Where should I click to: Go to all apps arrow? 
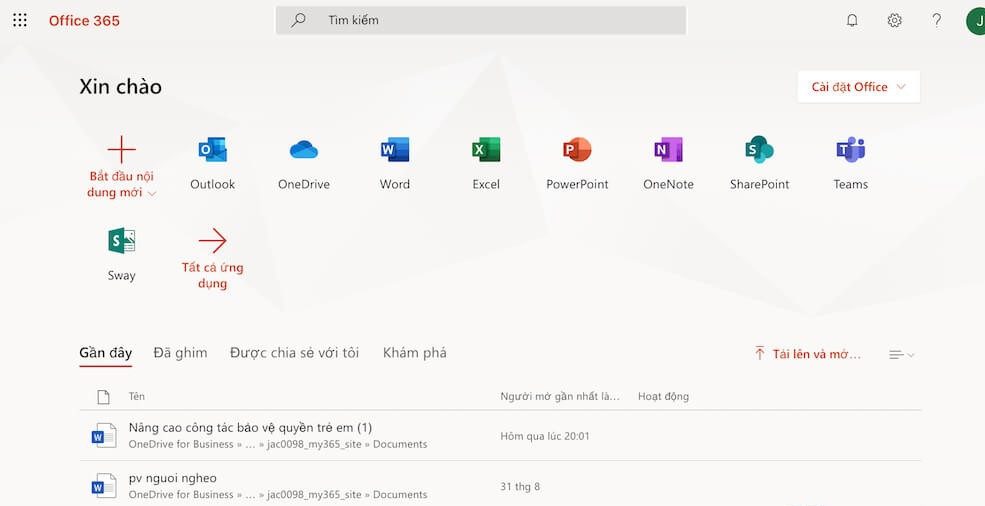coord(212,241)
